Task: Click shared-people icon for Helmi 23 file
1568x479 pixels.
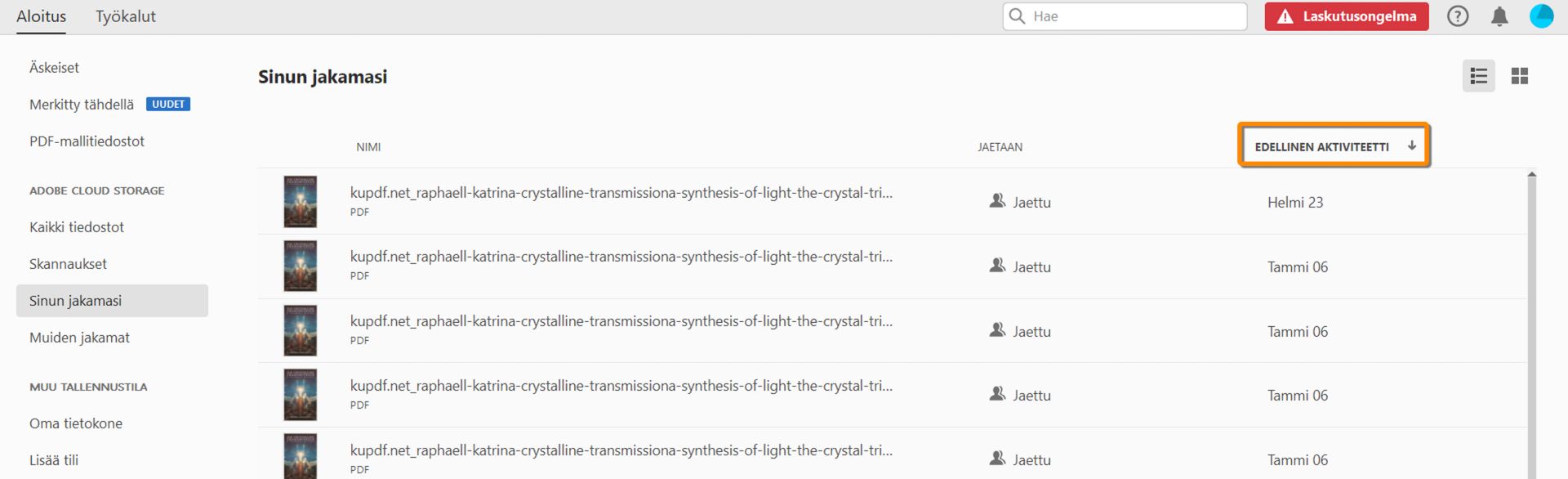Action: coord(997,201)
